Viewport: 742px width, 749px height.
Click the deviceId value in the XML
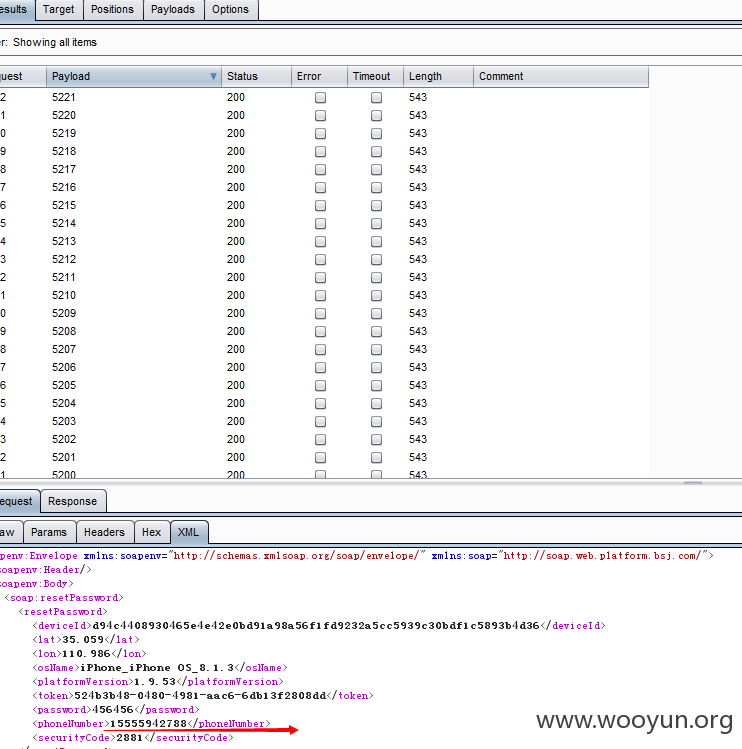pos(316,626)
